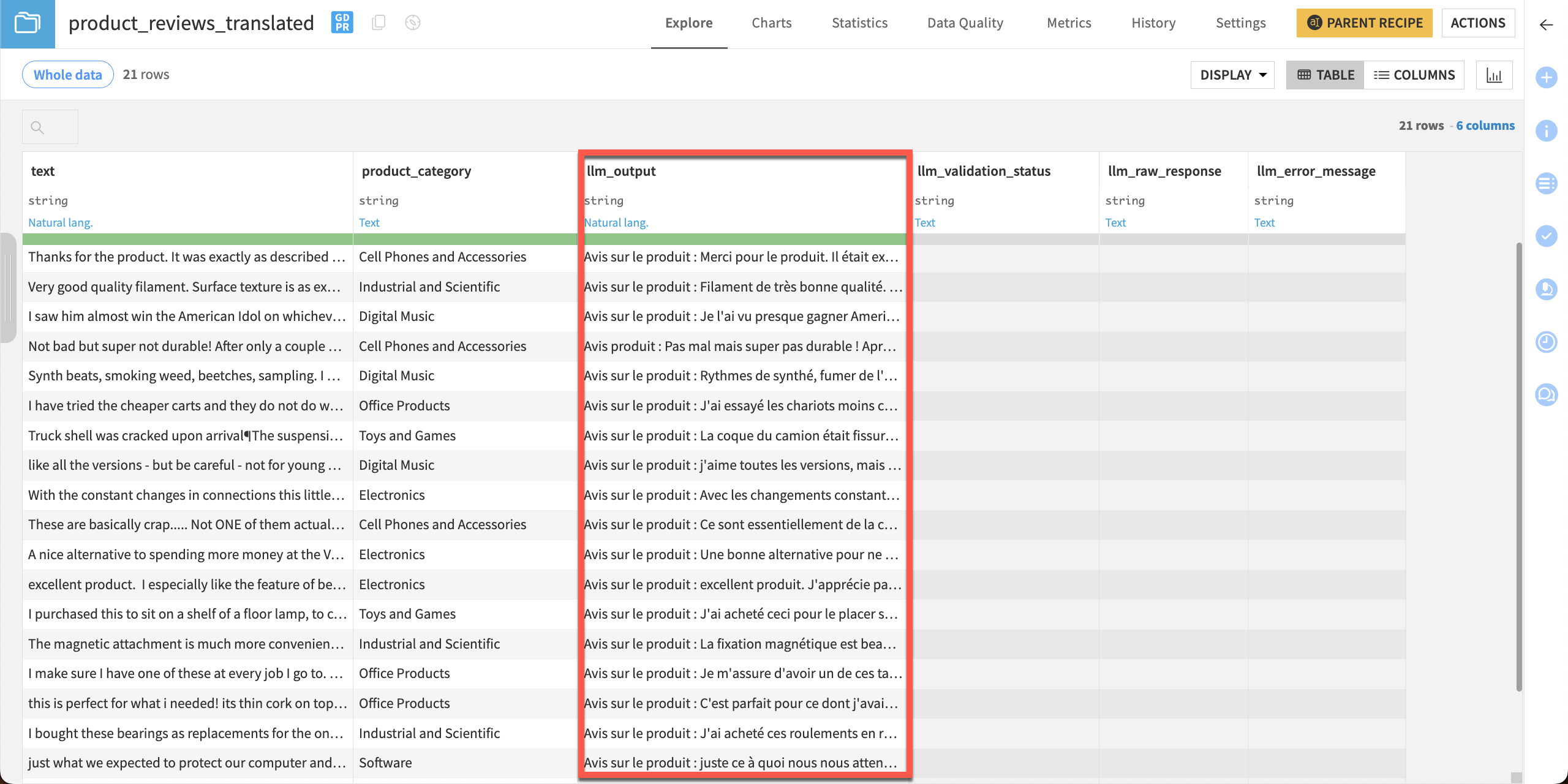Select cell 'Very good quality filament'

[x=187, y=287]
